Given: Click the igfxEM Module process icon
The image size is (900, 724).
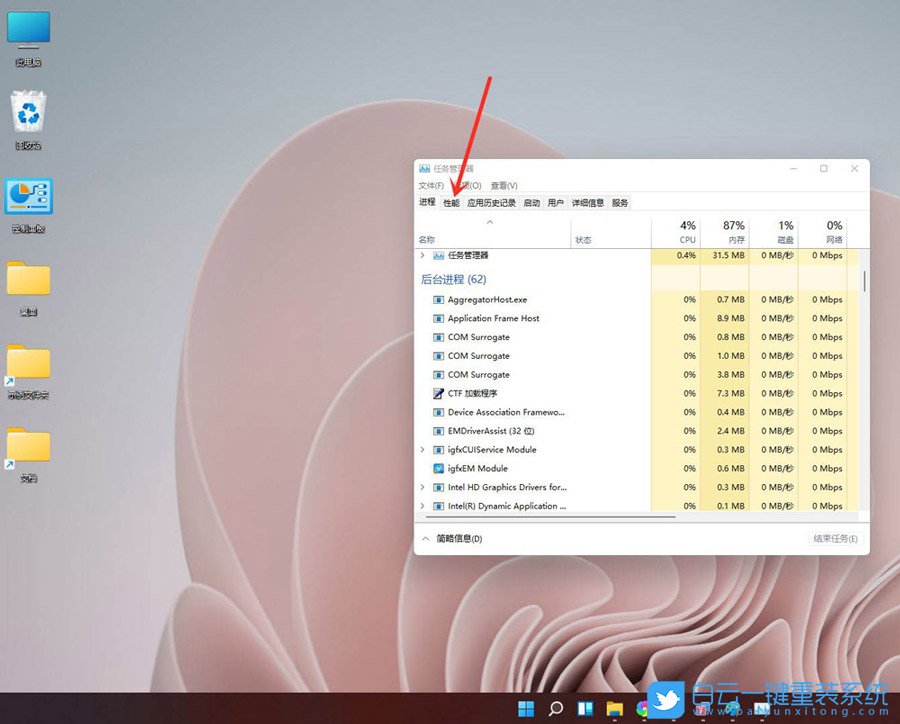Looking at the screenshot, I should pos(437,468).
